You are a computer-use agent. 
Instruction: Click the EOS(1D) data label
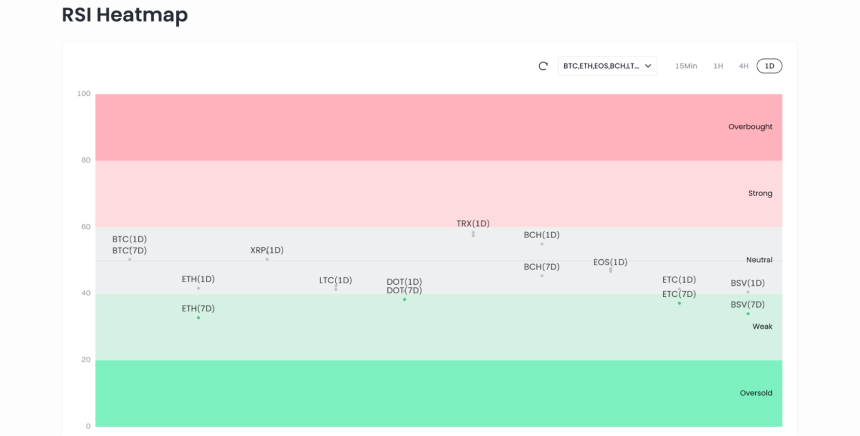tap(610, 262)
